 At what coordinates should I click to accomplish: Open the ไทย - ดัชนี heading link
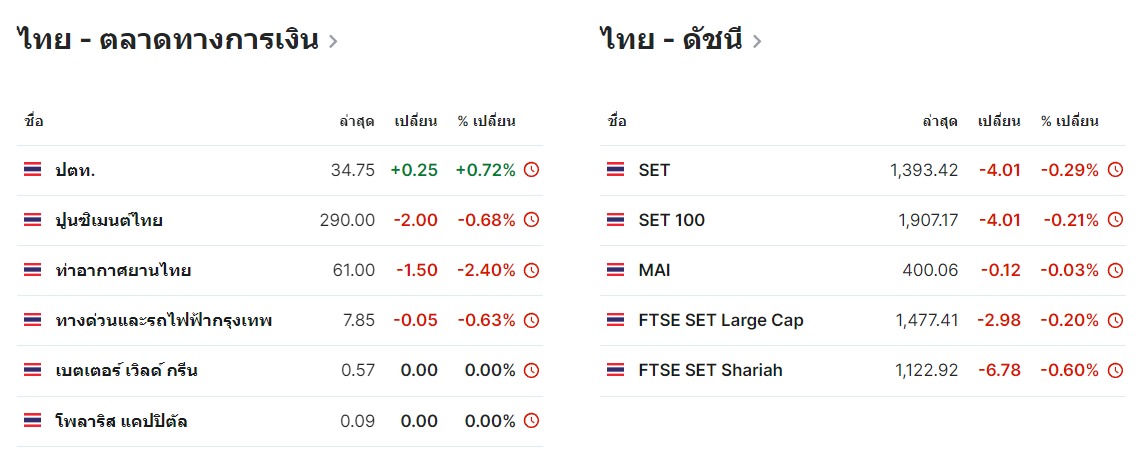672,40
